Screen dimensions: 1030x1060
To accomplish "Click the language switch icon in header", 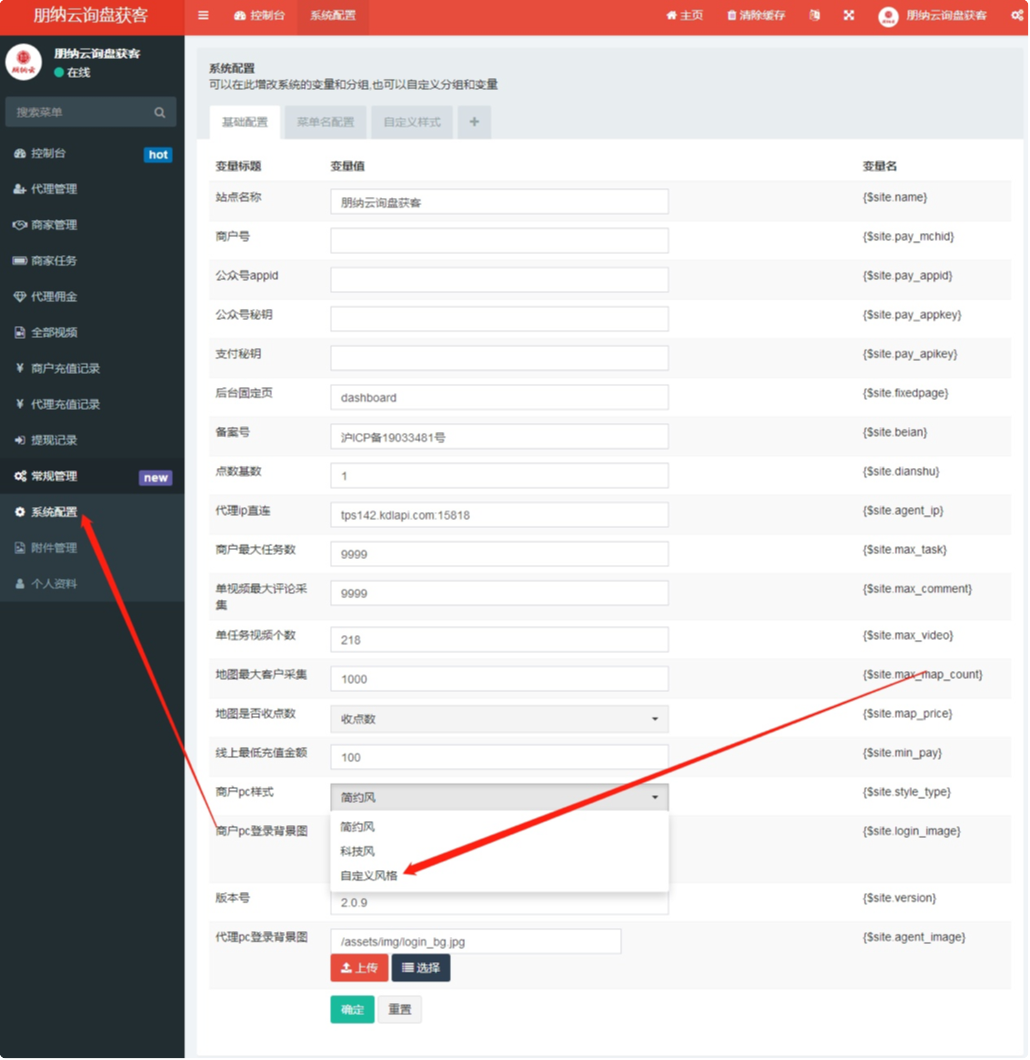I will pyautogui.click(x=815, y=16).
